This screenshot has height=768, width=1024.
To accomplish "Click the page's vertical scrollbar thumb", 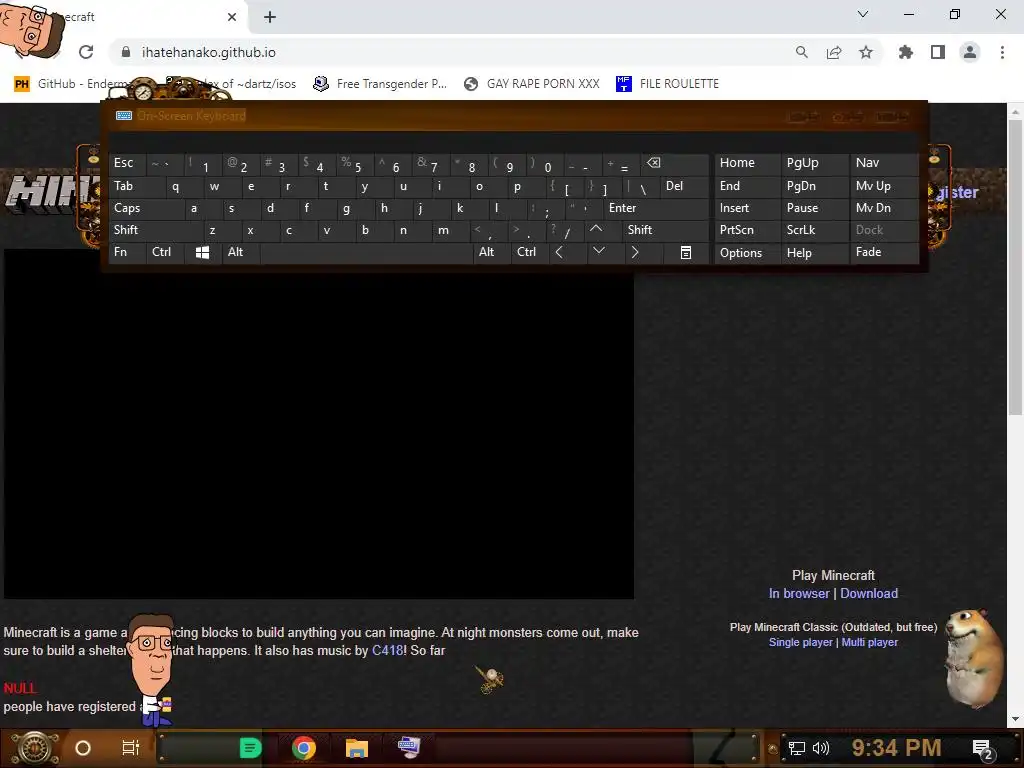I will [x=1015, y=268].
